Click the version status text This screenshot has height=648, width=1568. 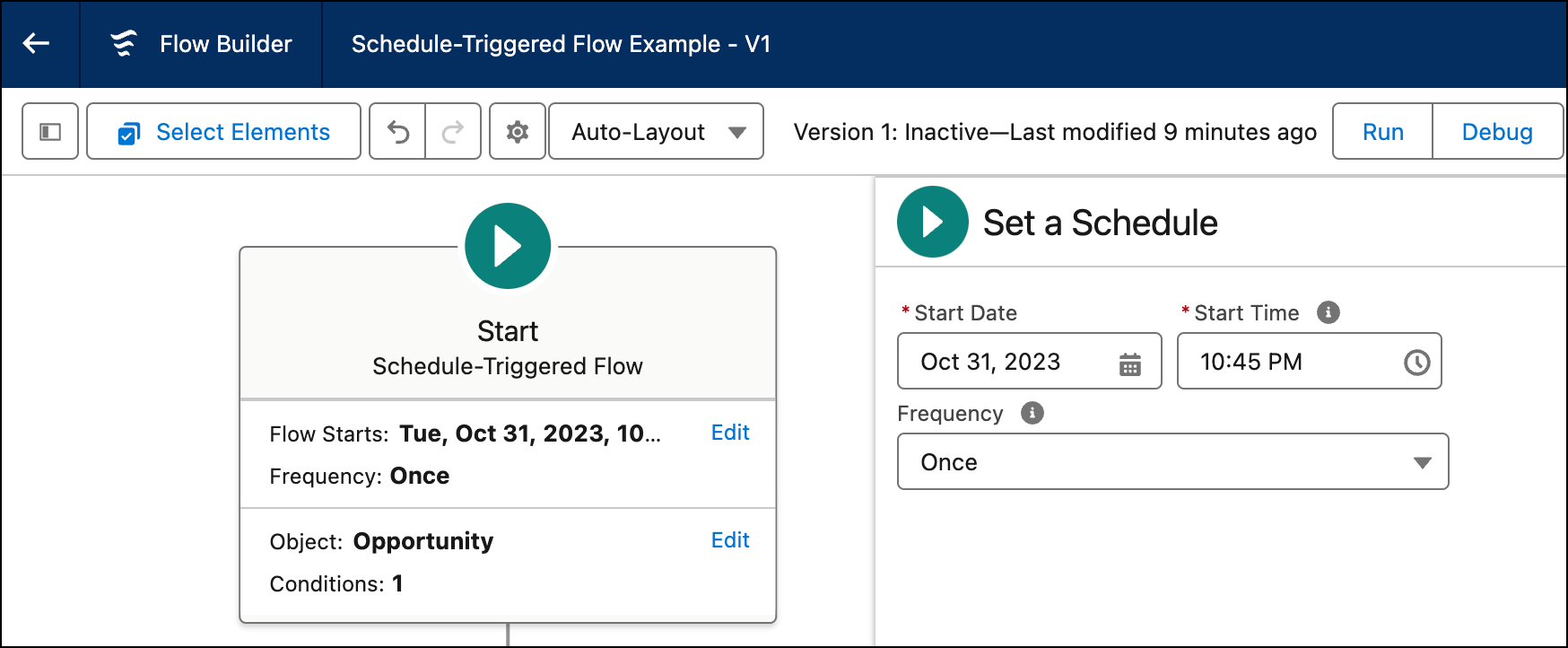pos(1055,132)
